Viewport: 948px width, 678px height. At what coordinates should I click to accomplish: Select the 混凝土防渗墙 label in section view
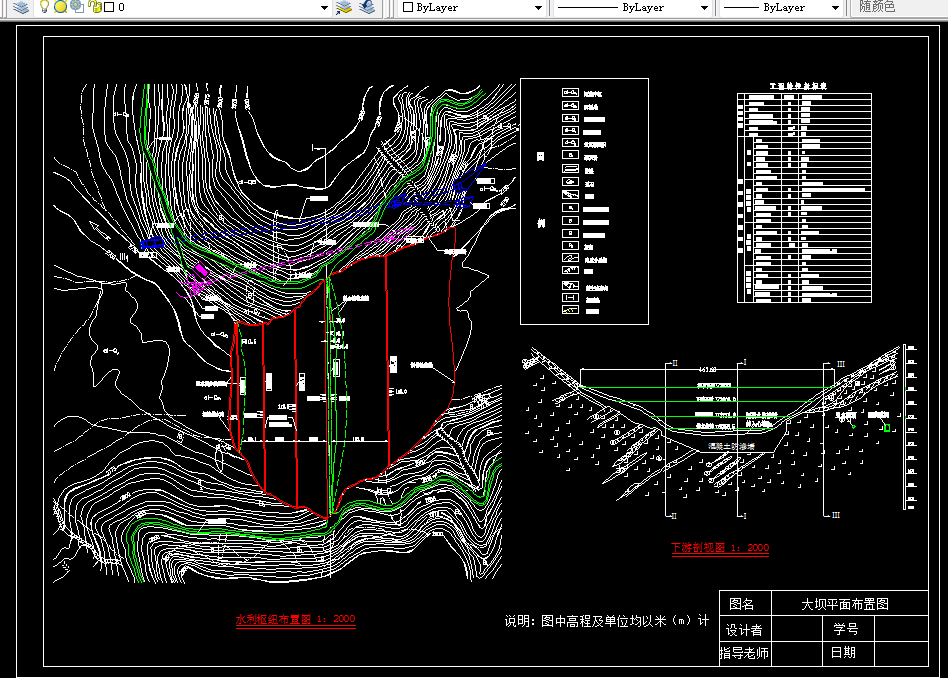pos(732,446)
